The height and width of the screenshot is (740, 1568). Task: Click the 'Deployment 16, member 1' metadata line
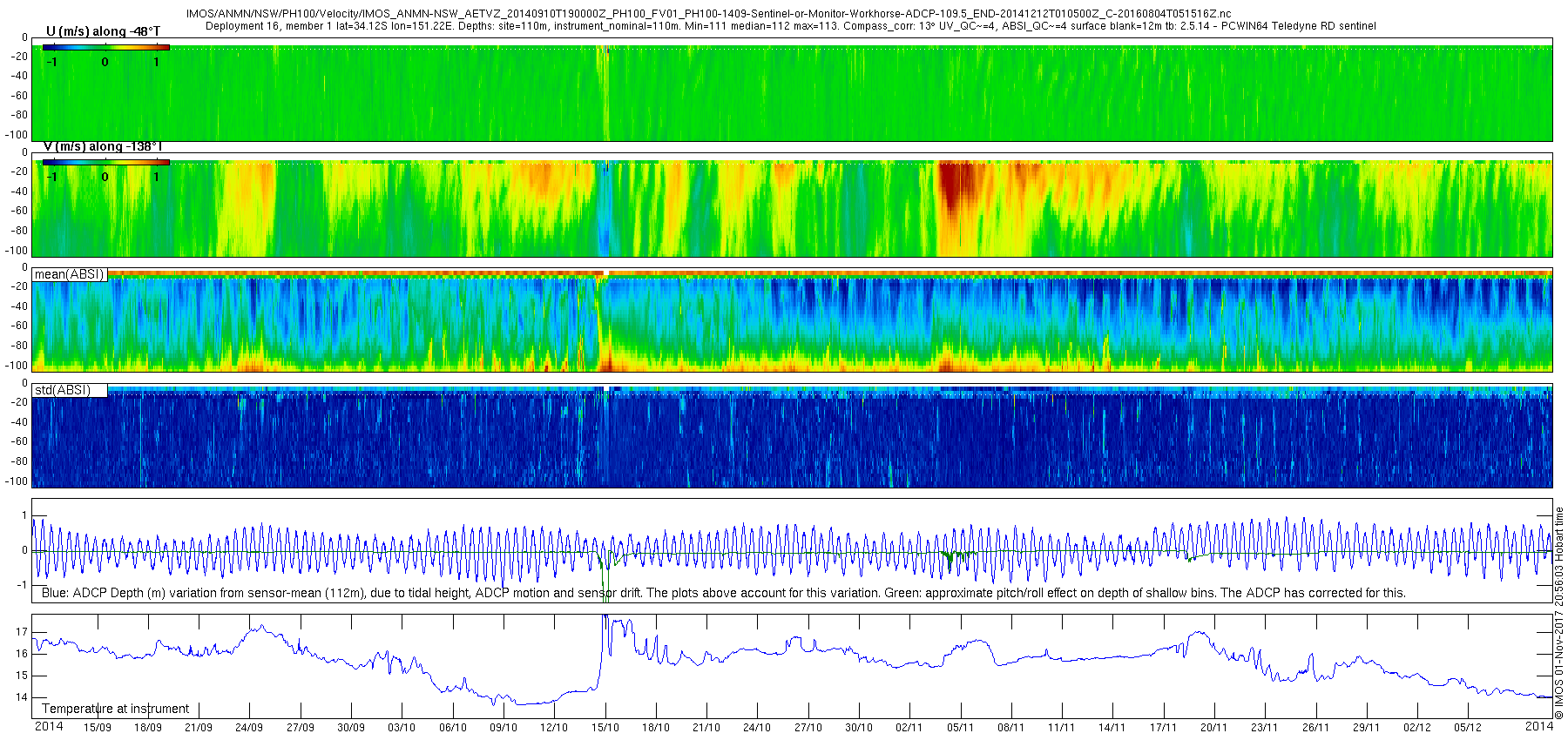(791, 26)
